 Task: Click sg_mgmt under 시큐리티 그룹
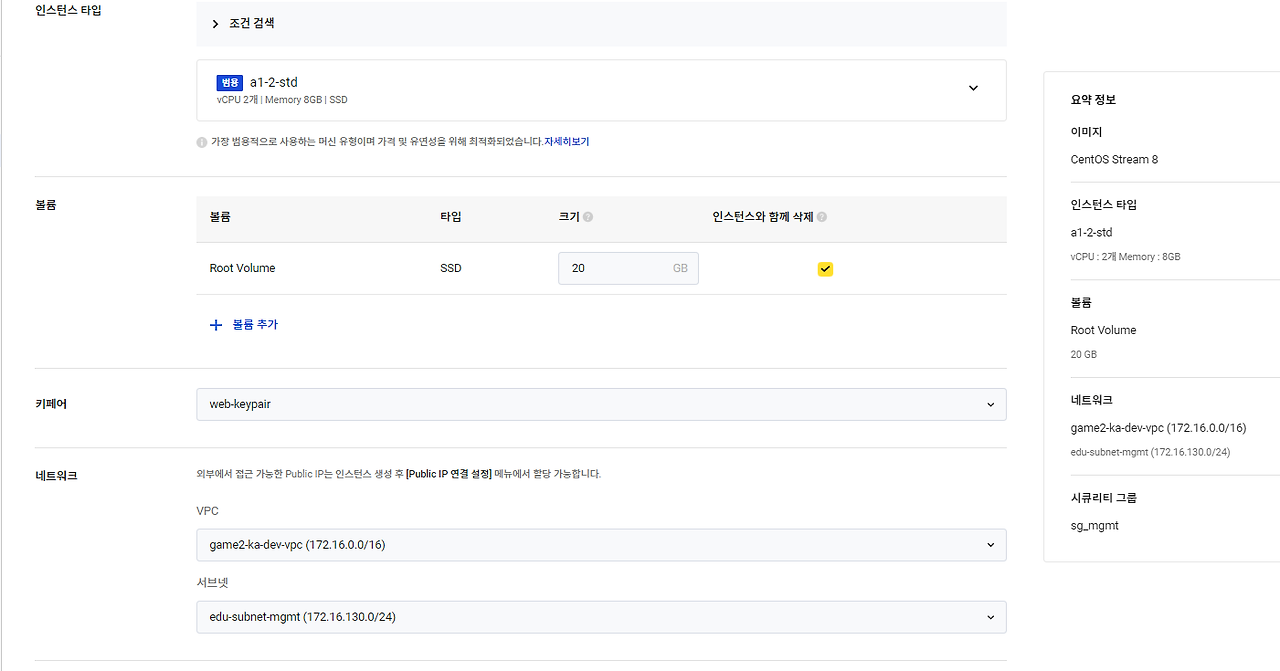click(1094, 525)
